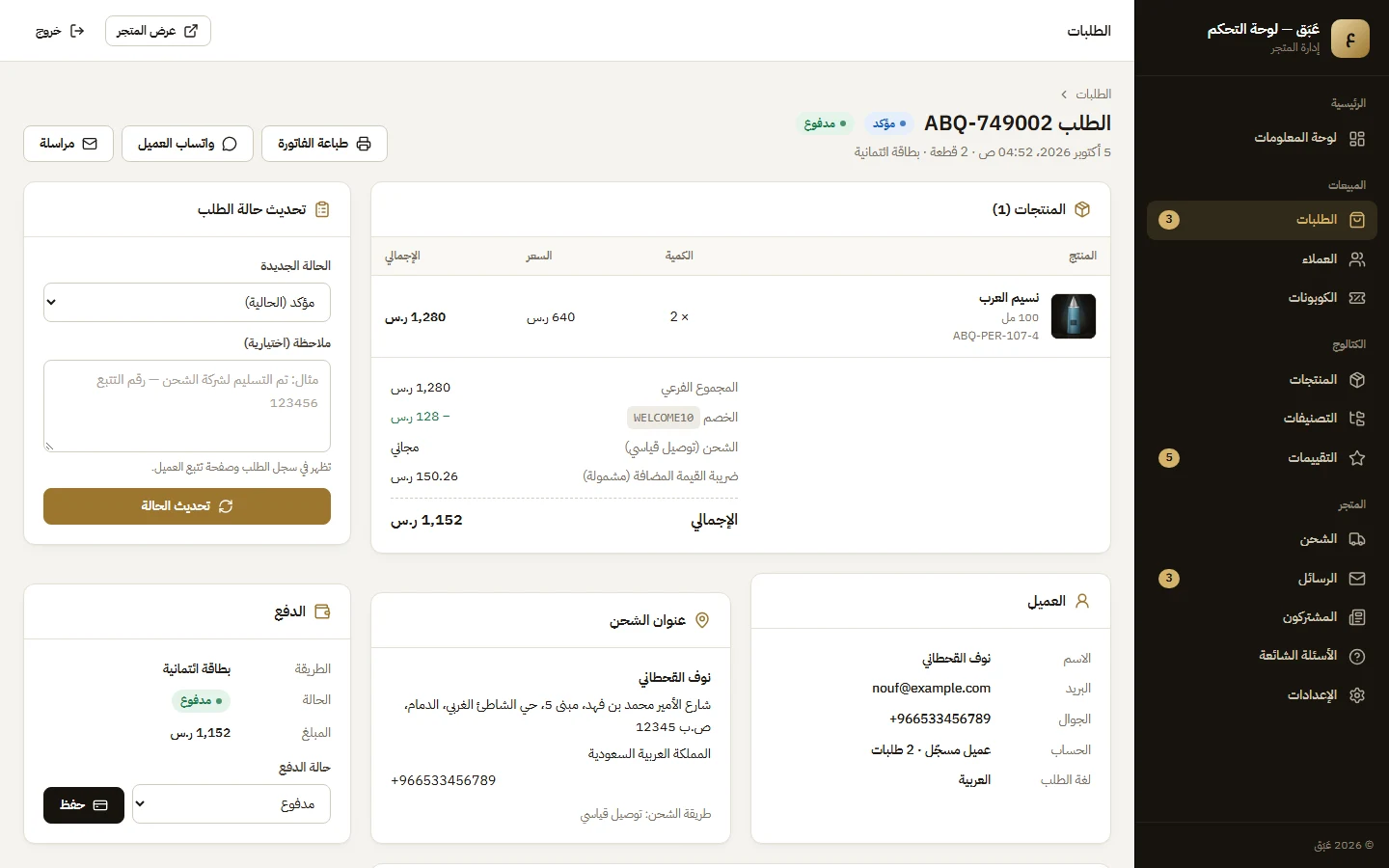Click the التقييمات star icon

[1357, 458]
